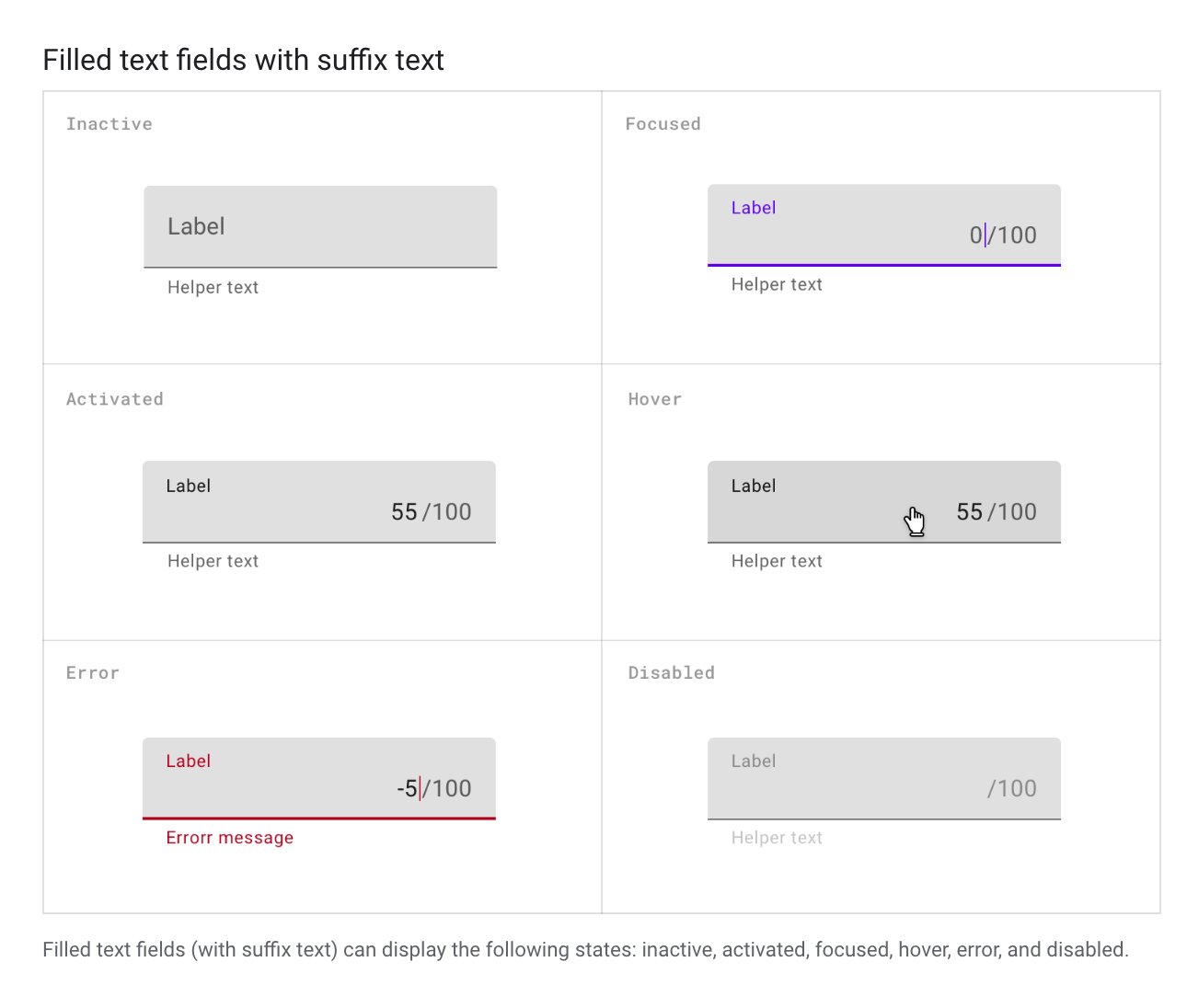1187x1008 pixels.
Task: Click helper text below the Inactive field
Action: (x=213, y=288)
